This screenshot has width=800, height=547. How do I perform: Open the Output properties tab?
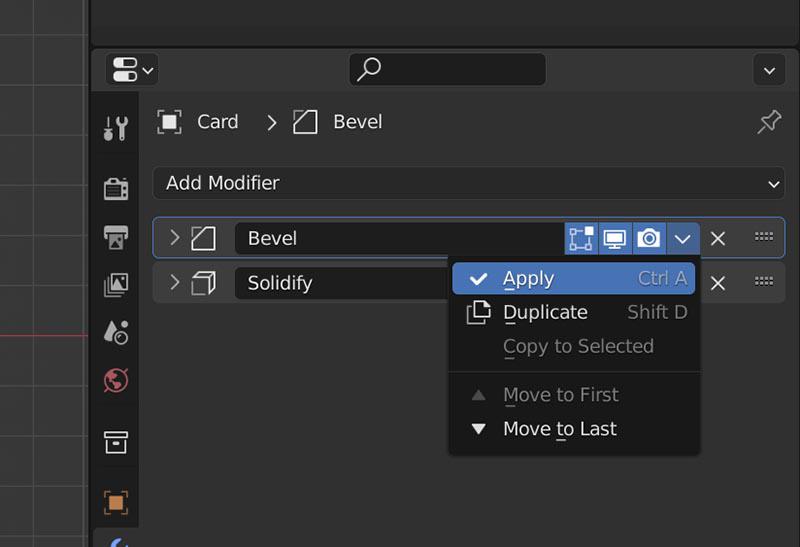(116, 237)
